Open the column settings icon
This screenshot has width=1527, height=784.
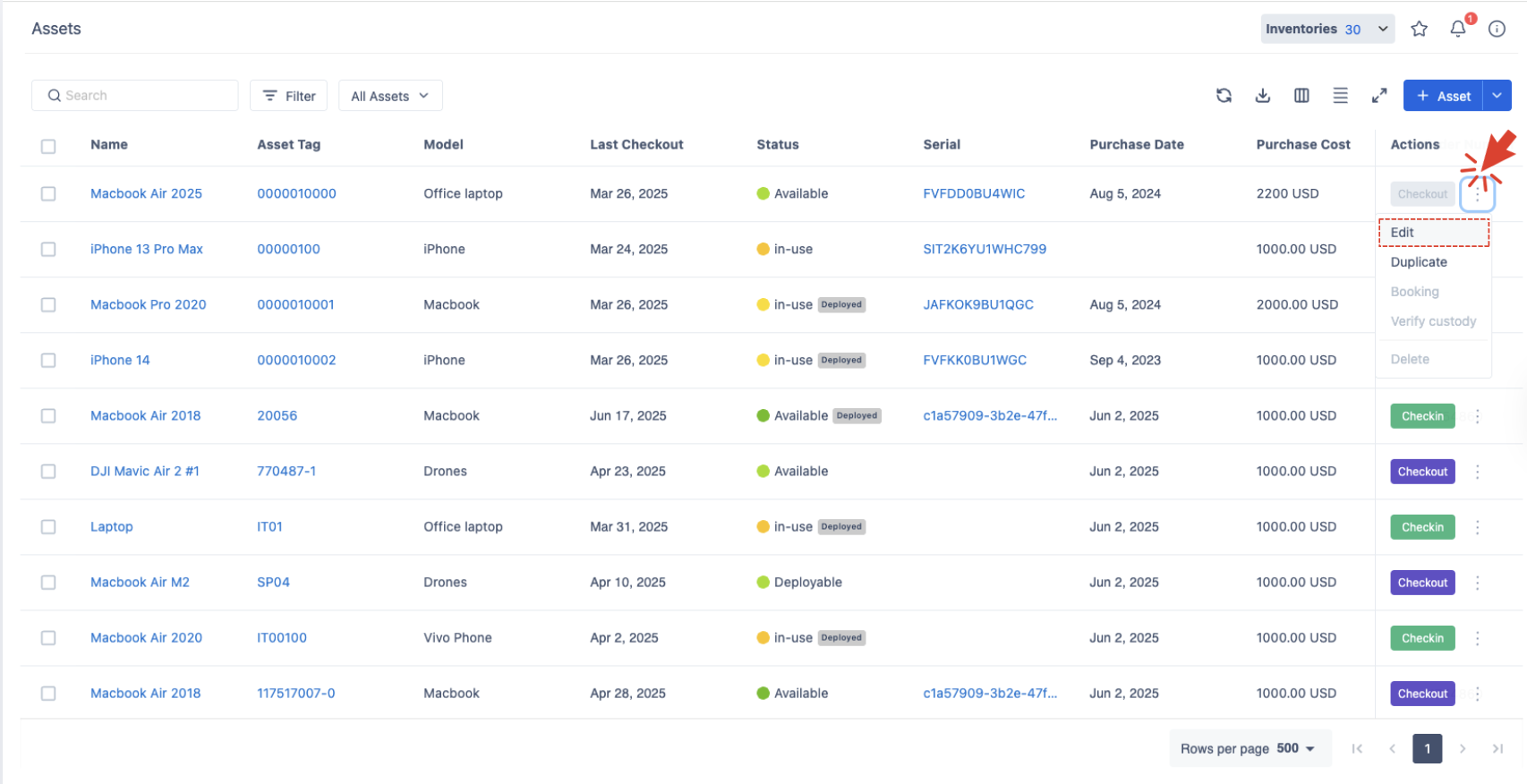point(1301,96)
